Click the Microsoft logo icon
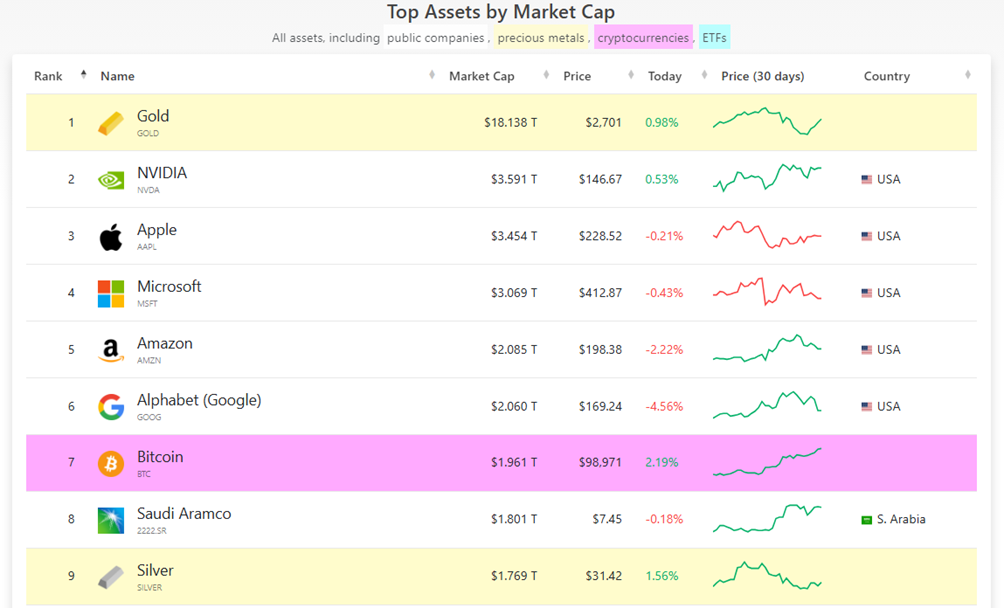This screenshot has width=1004, height=608. 111,294
